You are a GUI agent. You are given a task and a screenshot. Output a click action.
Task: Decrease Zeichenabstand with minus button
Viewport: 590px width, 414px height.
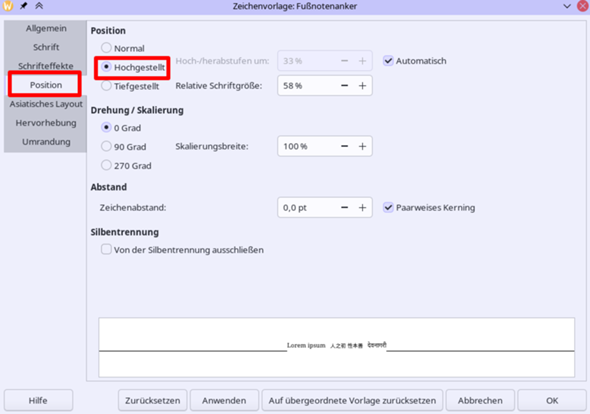[x=344, y=208]
